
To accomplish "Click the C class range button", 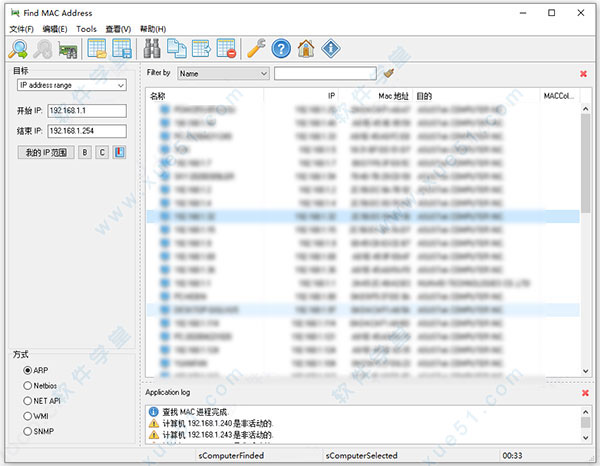I will point(102,152).
